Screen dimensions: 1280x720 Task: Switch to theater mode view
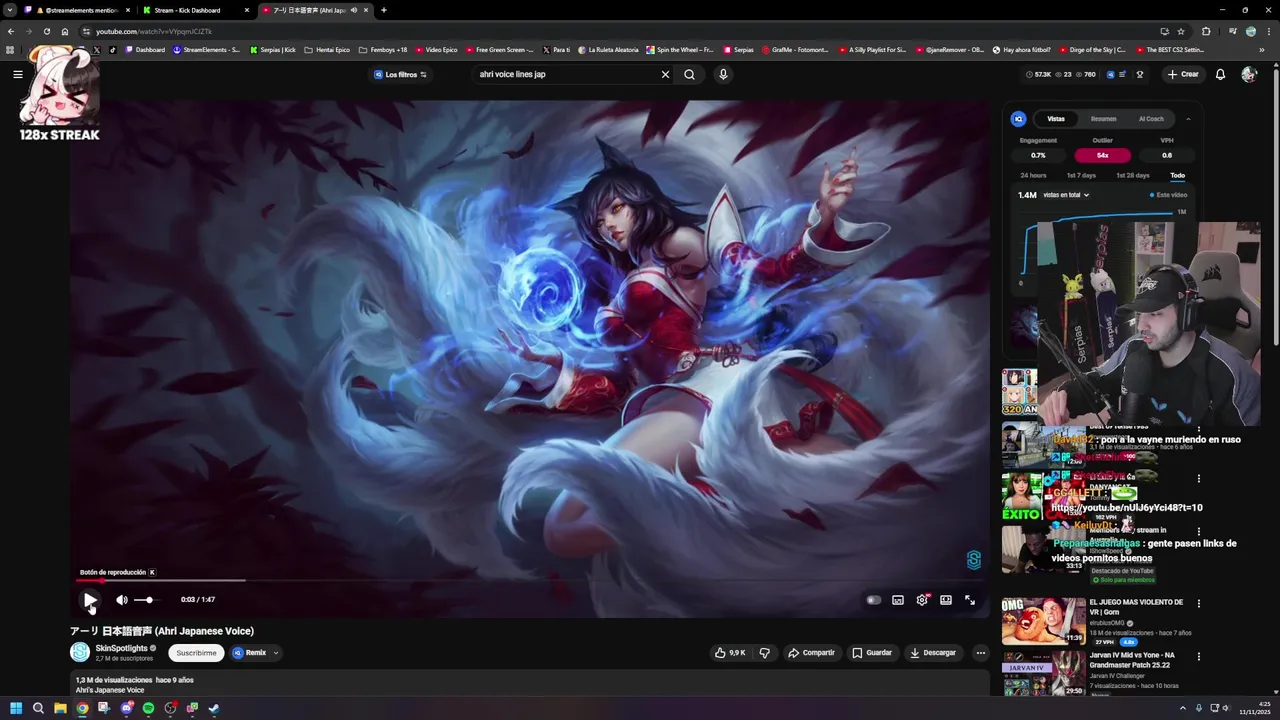click(x=946, y=600)
